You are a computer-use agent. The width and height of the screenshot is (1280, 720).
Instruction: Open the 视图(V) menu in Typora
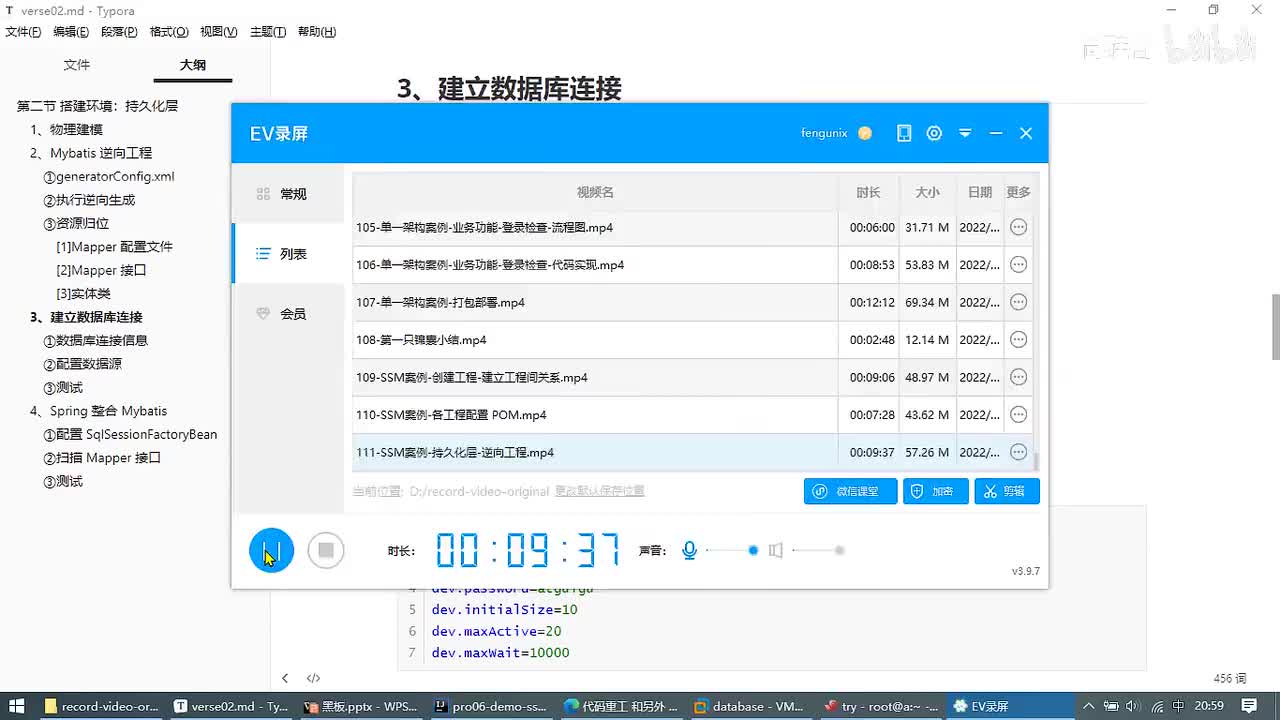[219, 32]
